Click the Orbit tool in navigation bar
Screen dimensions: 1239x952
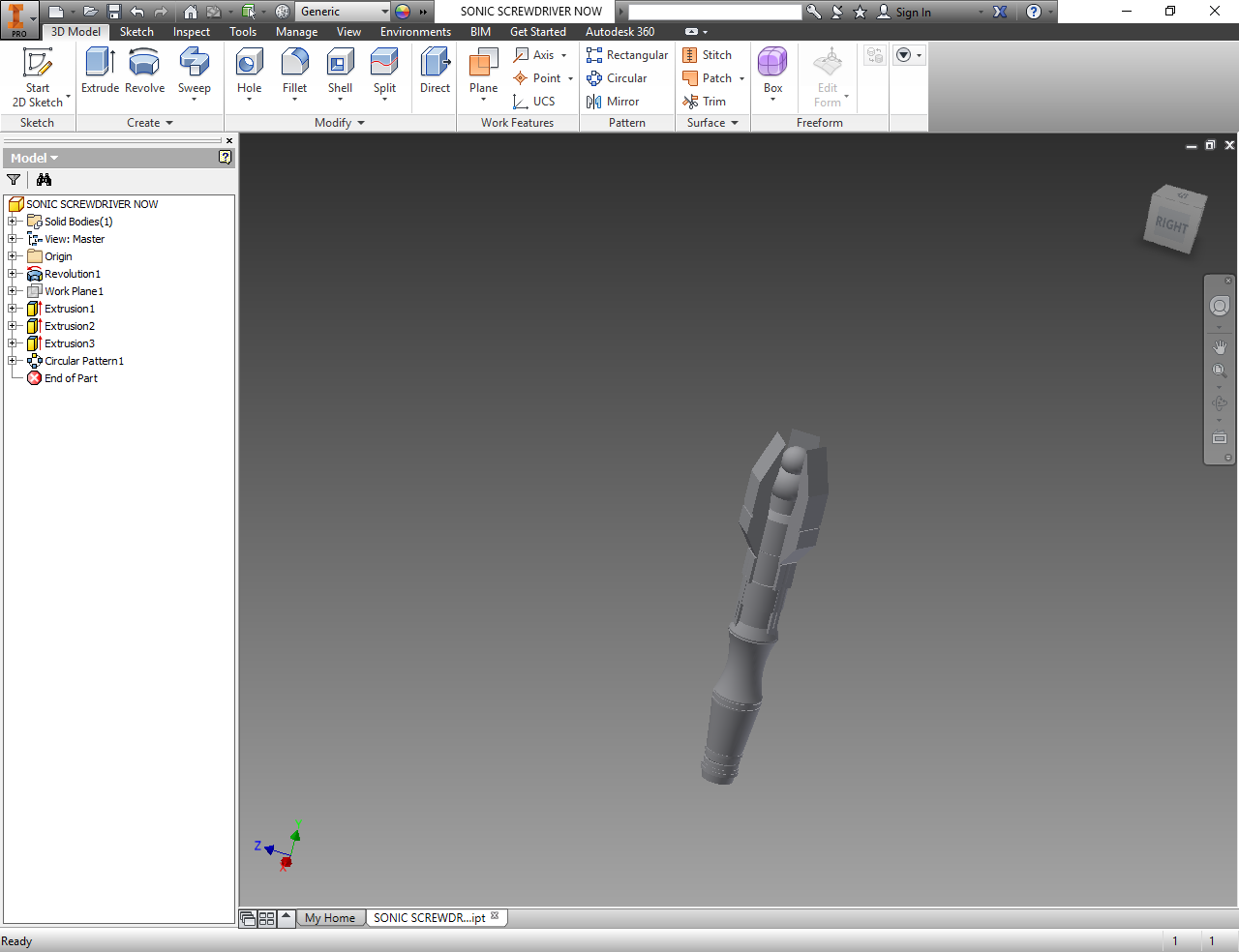click(1220, 403)
